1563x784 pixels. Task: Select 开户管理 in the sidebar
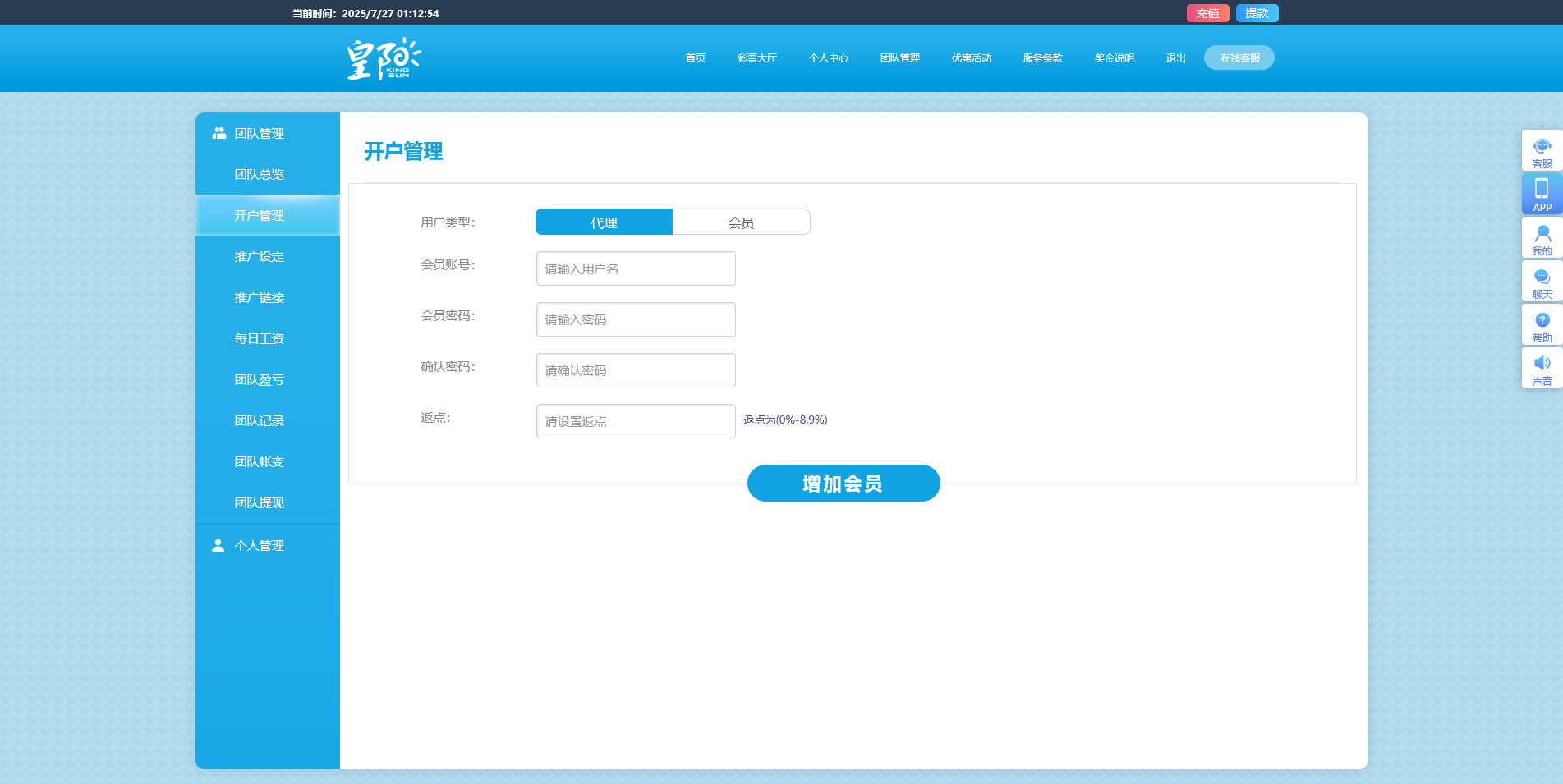coord(268,215)
